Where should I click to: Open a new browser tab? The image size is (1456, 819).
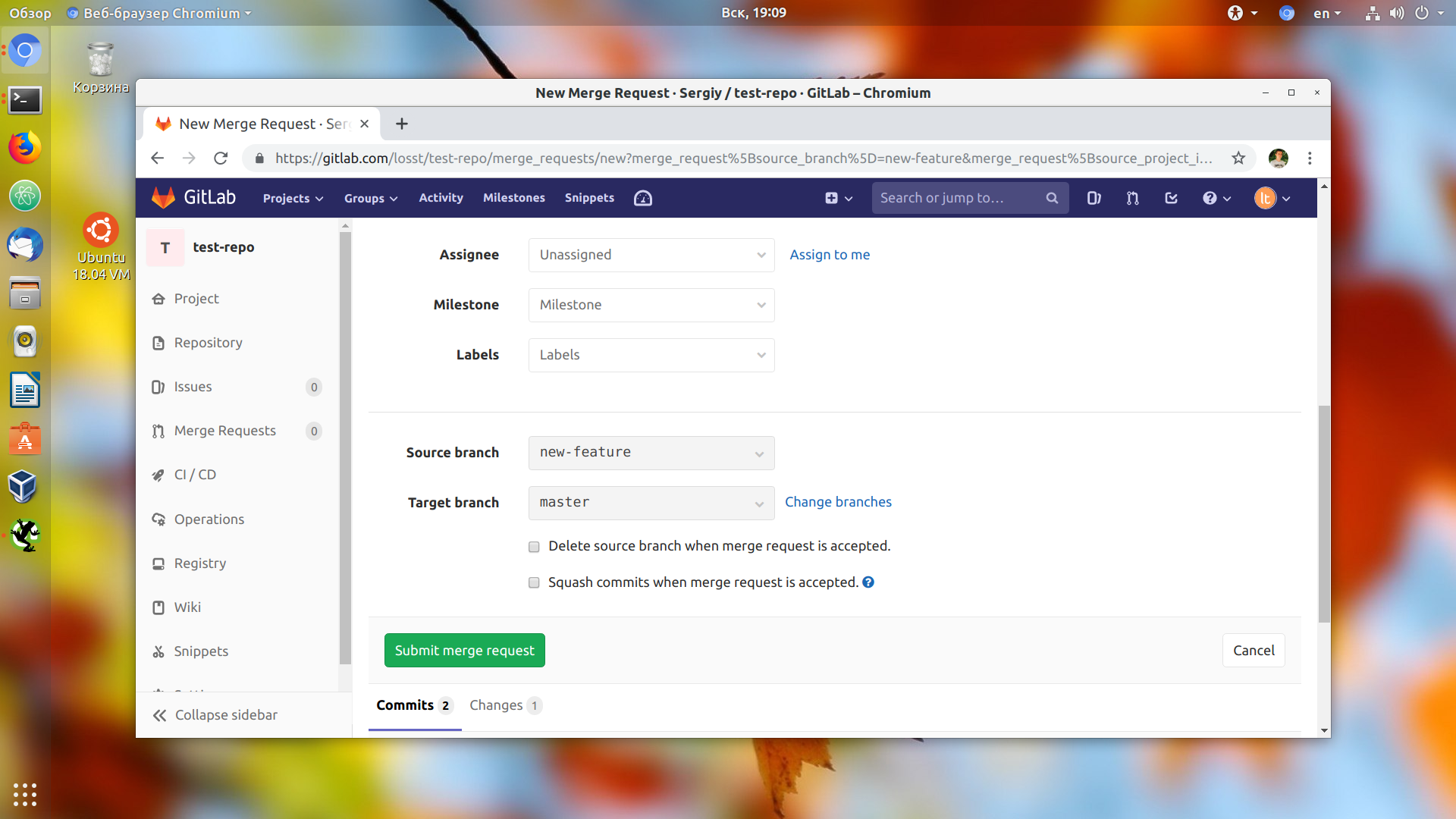coord(402,124)
